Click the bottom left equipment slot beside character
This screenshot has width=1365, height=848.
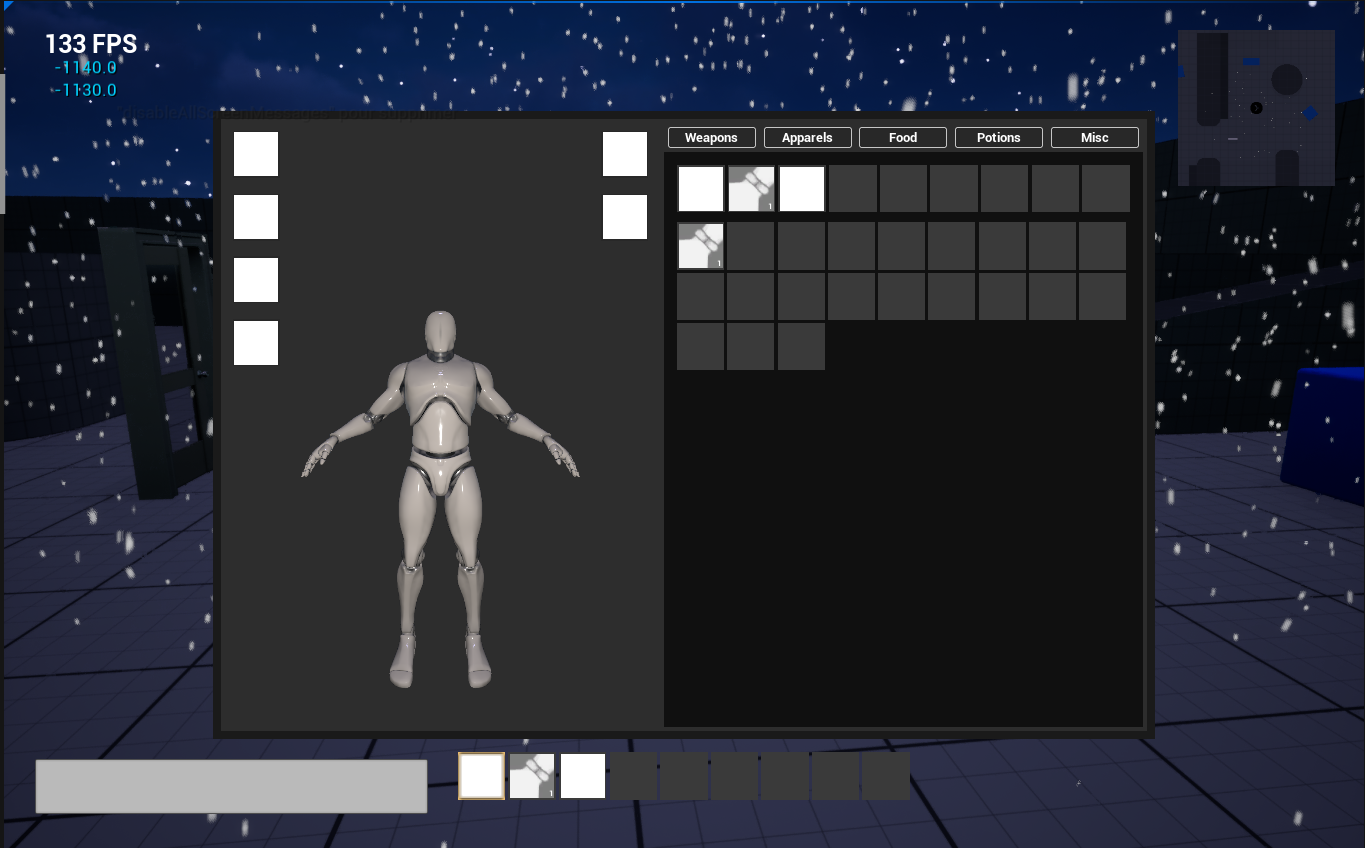(256, 343)
